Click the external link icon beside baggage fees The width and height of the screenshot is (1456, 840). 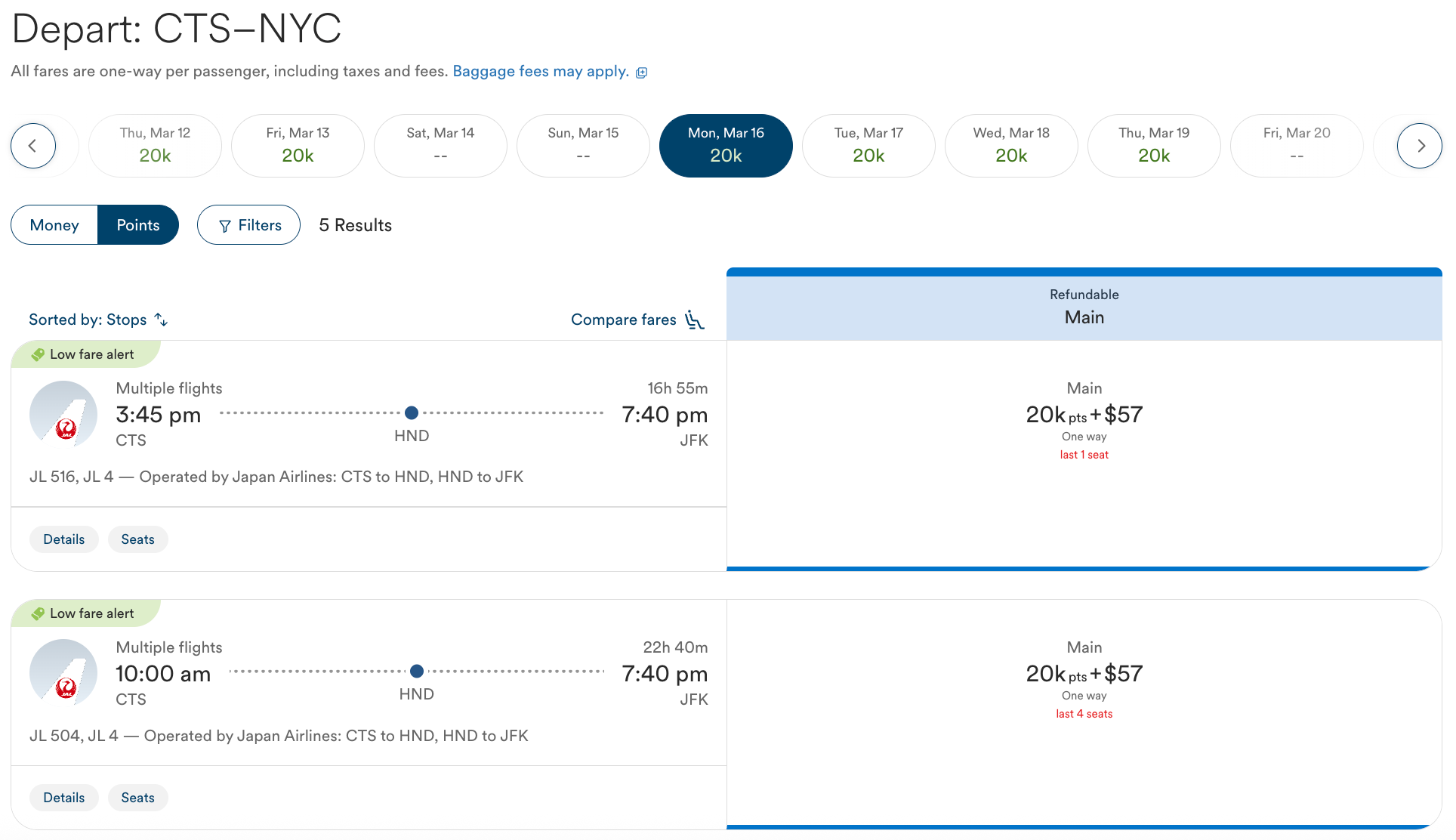point(642,73)
